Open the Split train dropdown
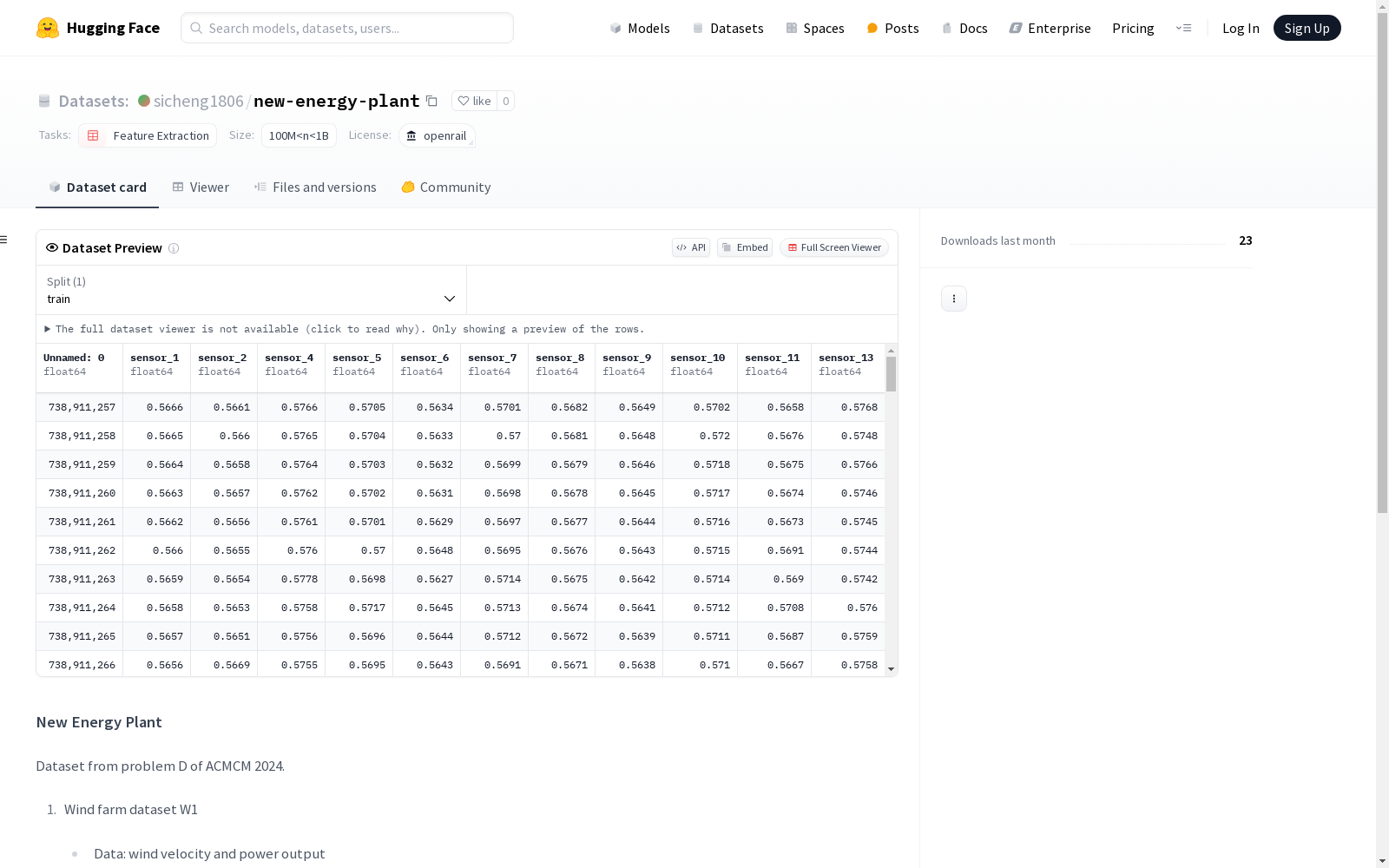1389x868 pixels. pyautogui.click(x=252, y=290)
